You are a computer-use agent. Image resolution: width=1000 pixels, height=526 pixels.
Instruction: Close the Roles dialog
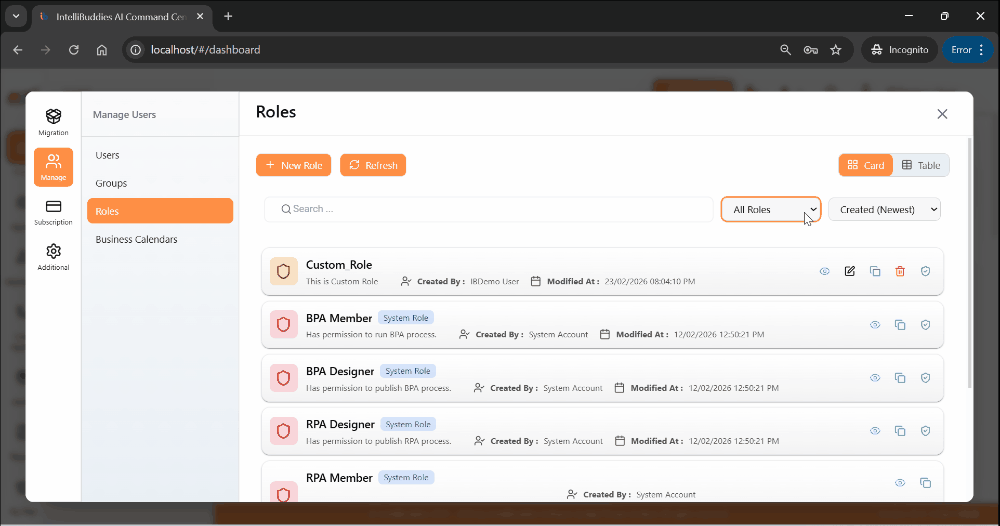[942, 114]
